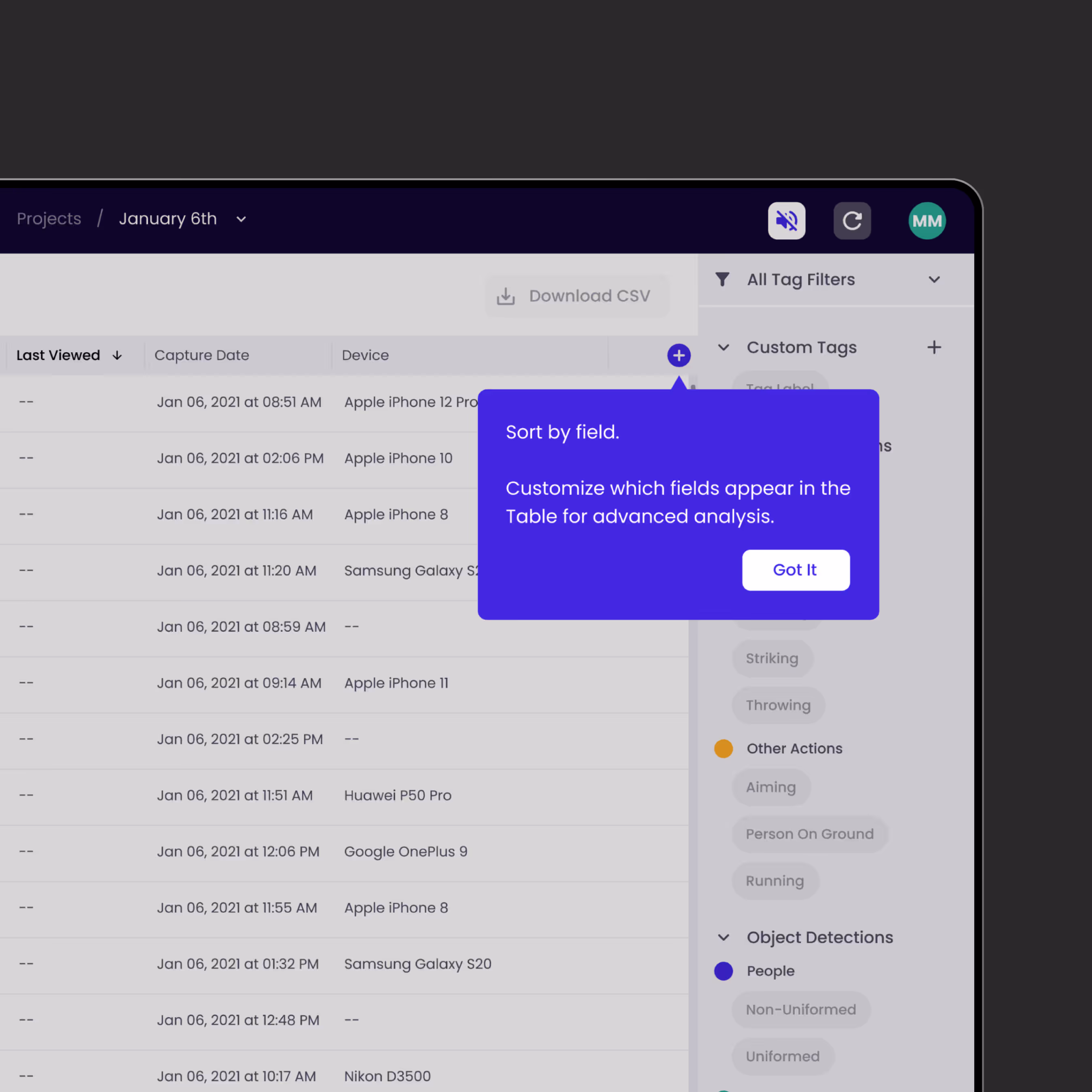Click Jan 06, 2021 at 02:25 PM cell

pyautogui.click(x=240, y=739)
